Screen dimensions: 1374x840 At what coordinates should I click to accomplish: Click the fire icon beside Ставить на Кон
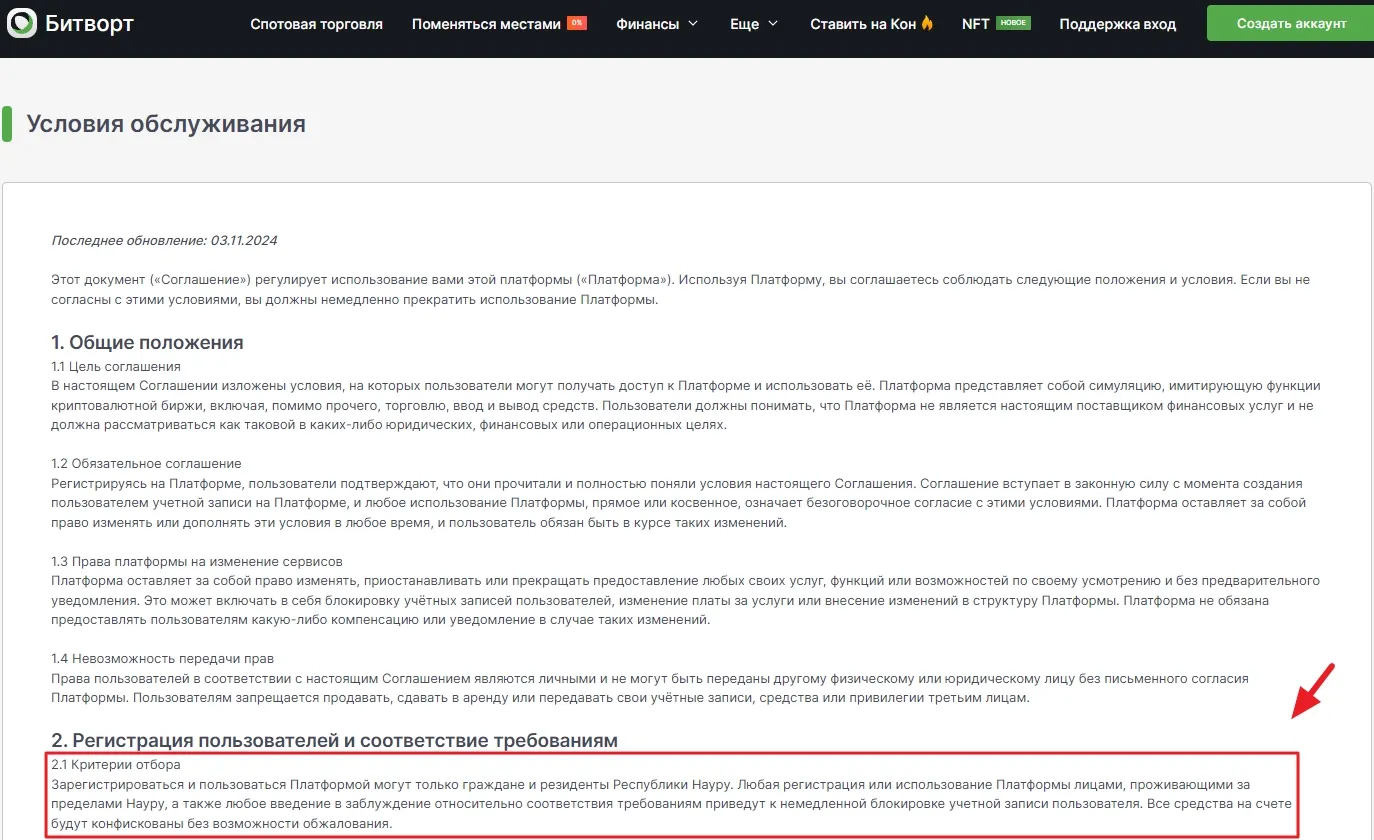point(927,23)
